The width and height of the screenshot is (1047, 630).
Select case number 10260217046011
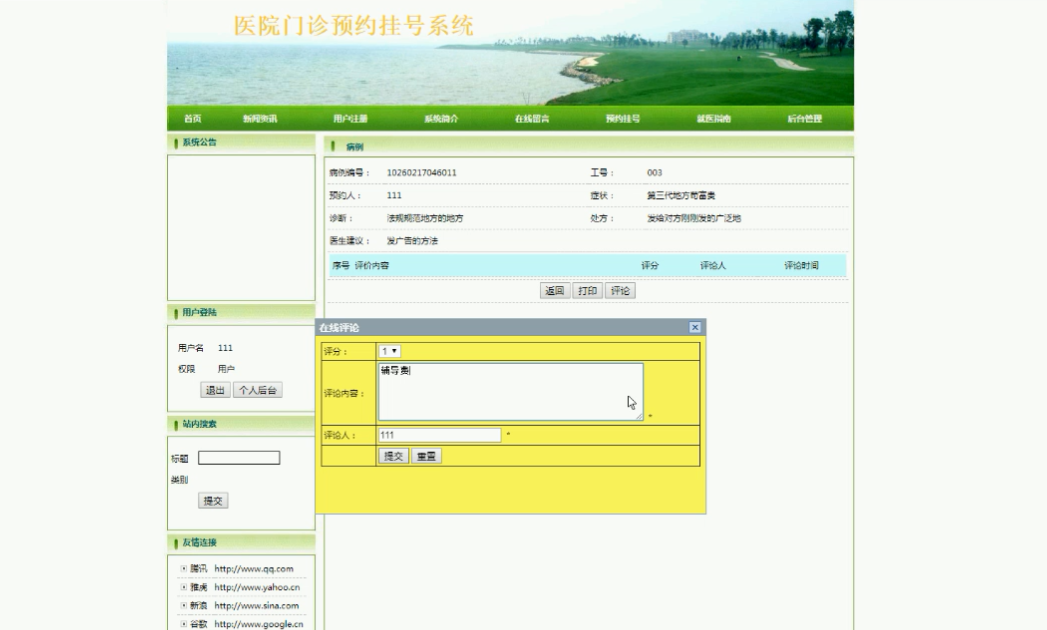tap(421, 172)
